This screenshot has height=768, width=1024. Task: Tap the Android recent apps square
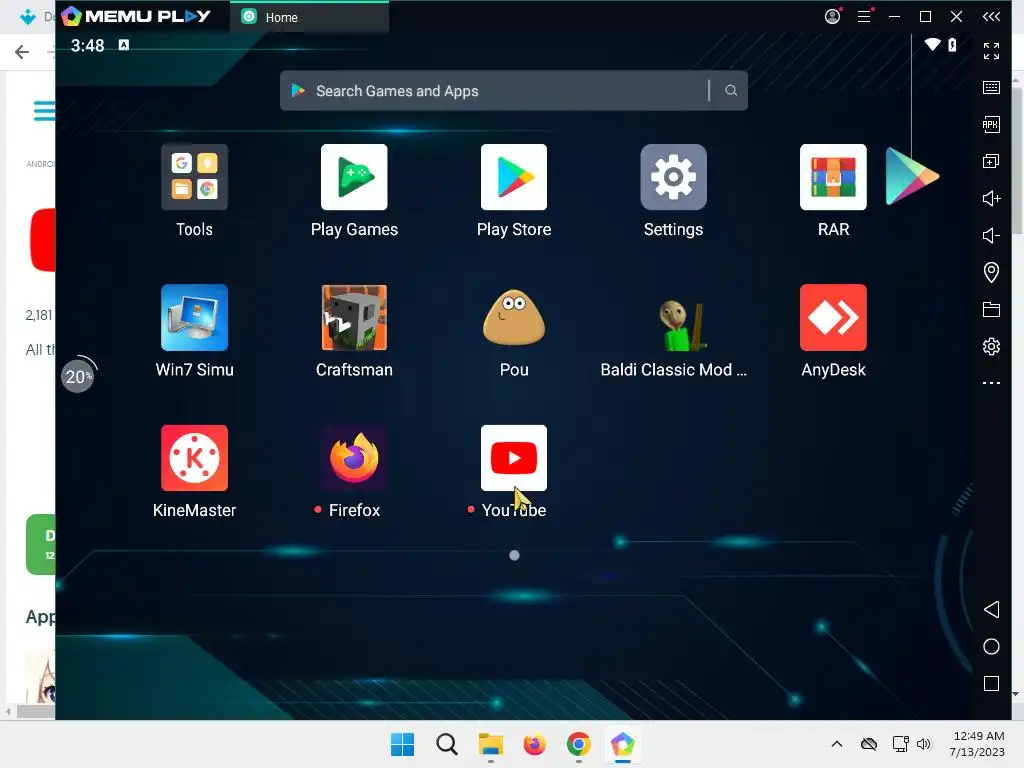tap(991, 684)
